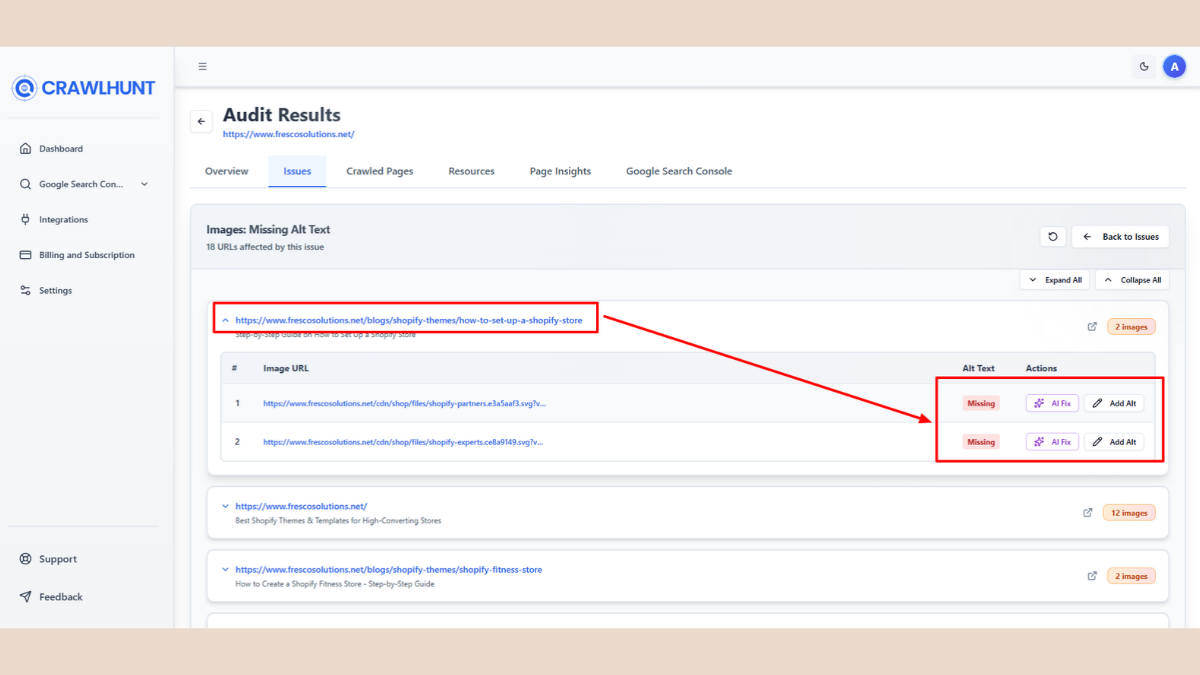Open the shopify-partners.e3a5aaf3.svg image URL
This screenshot has height=675, width=1200.
click(404, 403)
